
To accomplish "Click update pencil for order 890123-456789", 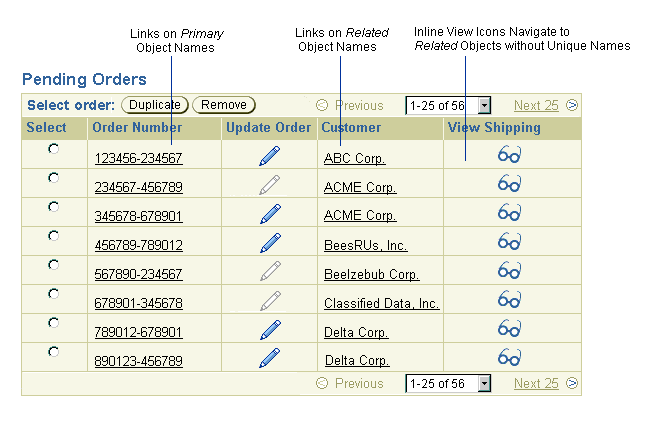I will tap(270, 358).
